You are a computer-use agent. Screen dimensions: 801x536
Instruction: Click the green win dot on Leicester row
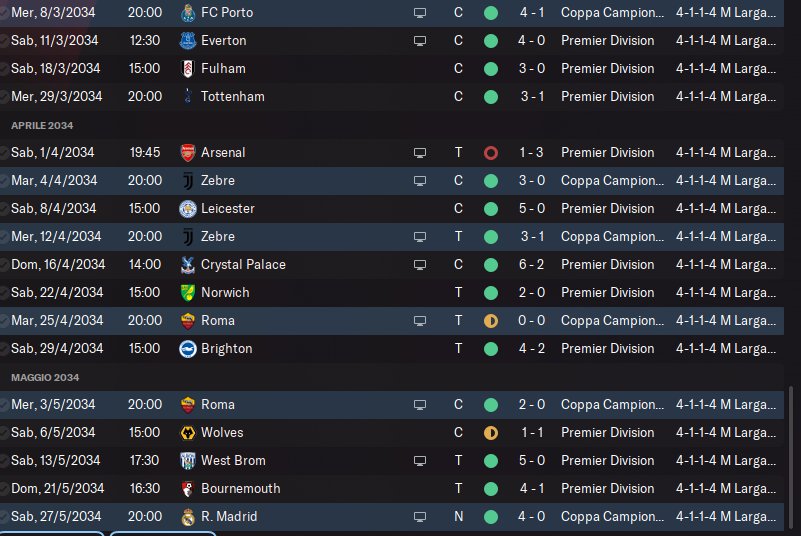(x=490, y=209)
